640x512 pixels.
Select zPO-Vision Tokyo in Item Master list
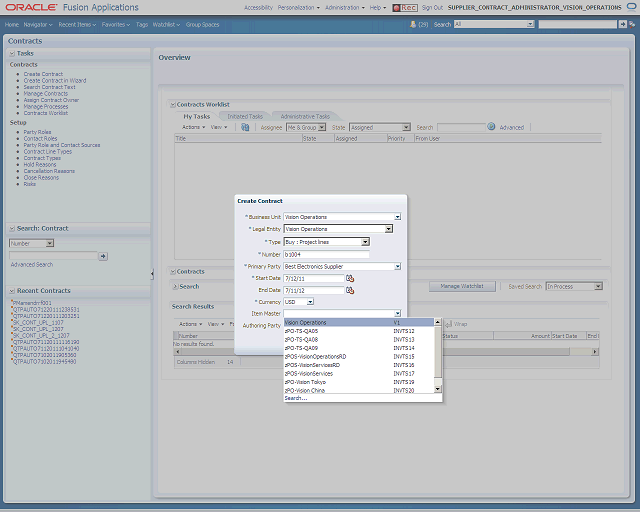(x=359, y=382)
